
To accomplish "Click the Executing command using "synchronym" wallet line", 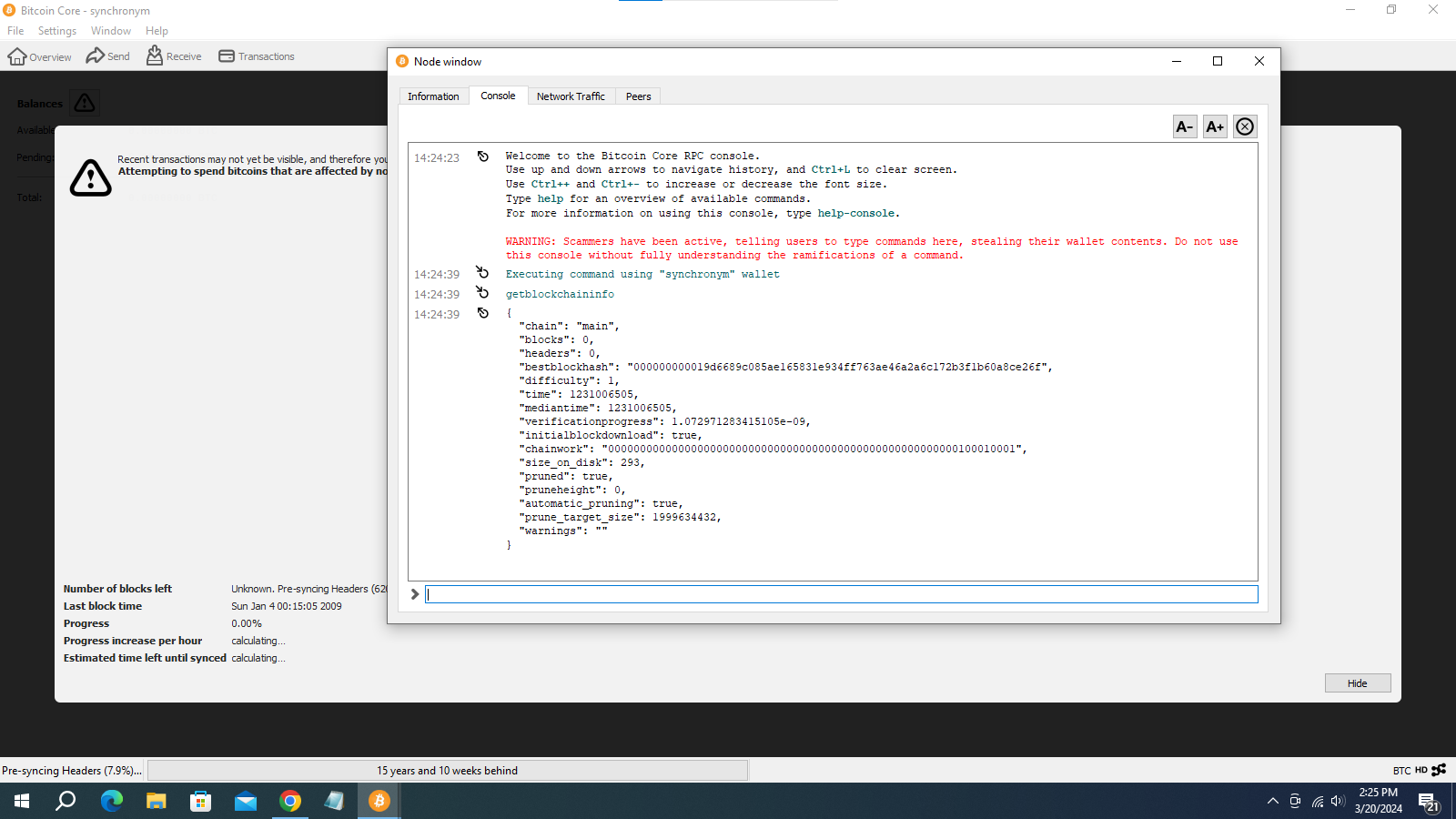I will 642,274.
